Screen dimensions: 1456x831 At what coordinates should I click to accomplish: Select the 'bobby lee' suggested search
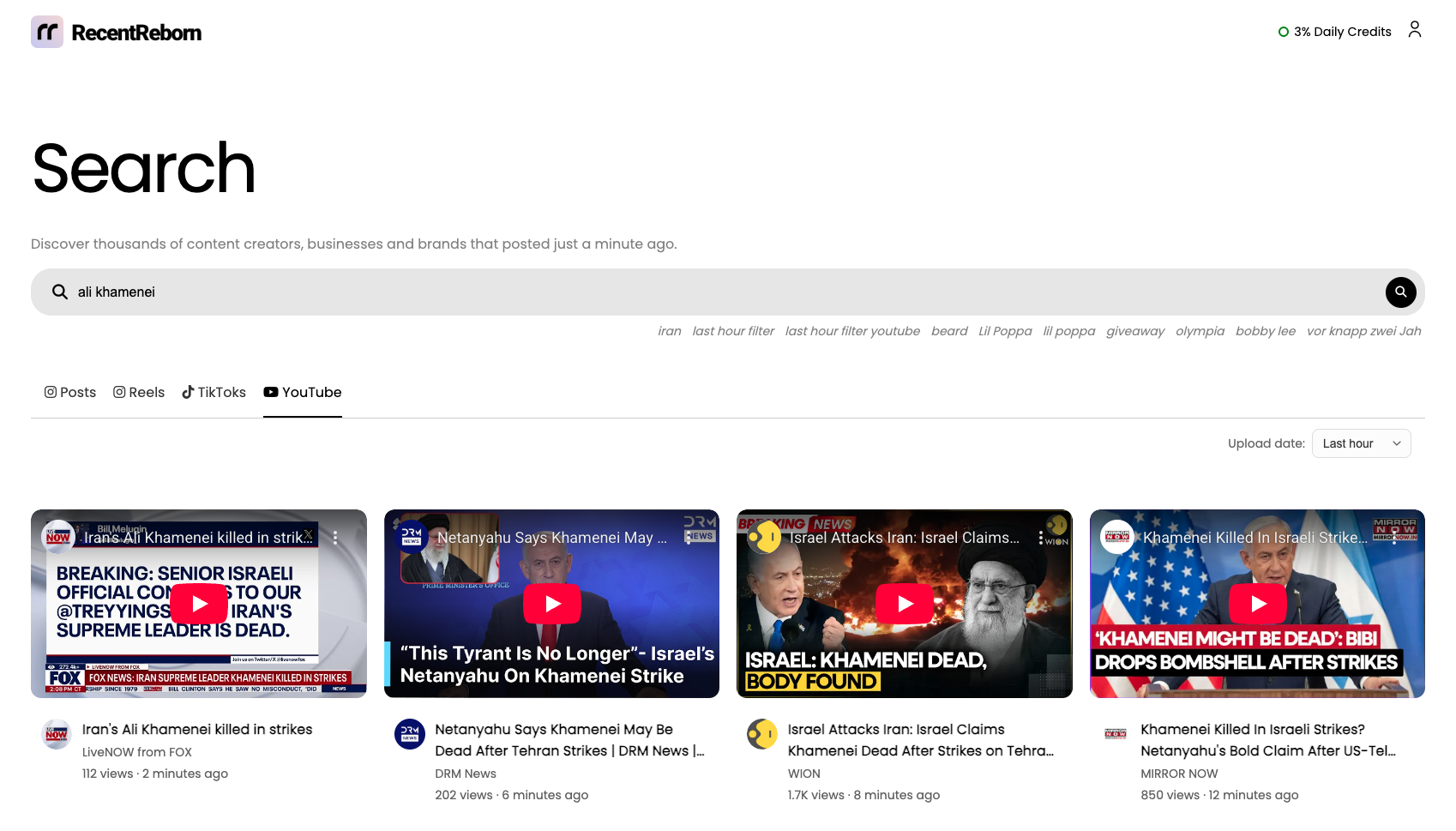tap(1266, 331)
